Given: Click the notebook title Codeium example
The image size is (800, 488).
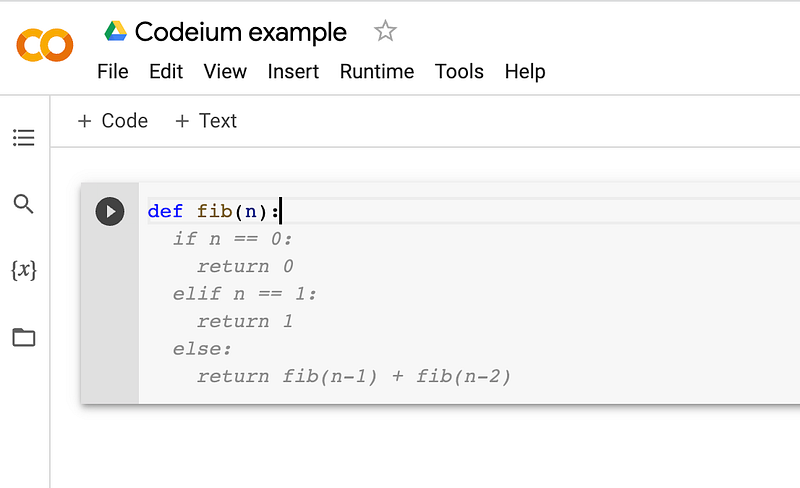Looking at the screenshot, I should (241, 32).
